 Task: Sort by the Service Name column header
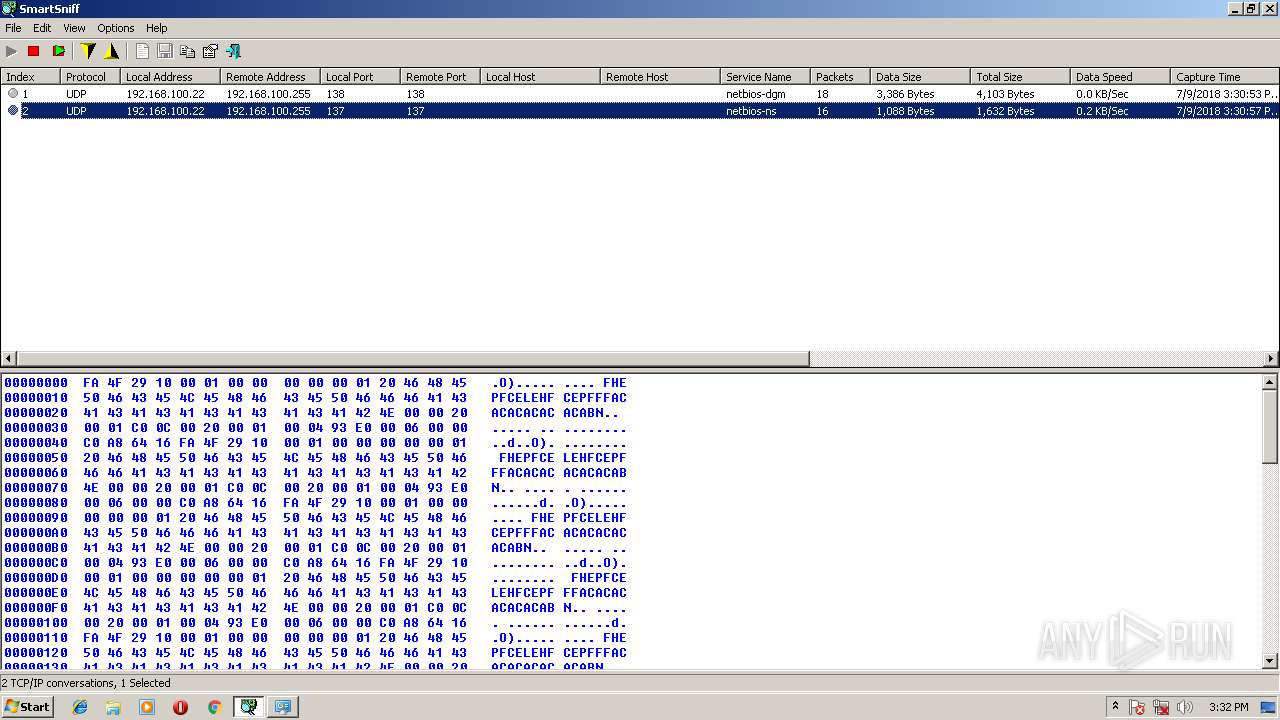[765, 77]
